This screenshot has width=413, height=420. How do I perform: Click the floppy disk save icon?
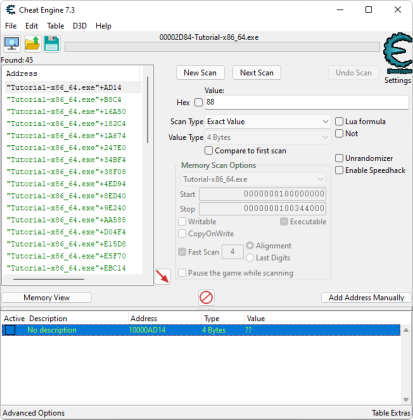[x=51, y=44]
